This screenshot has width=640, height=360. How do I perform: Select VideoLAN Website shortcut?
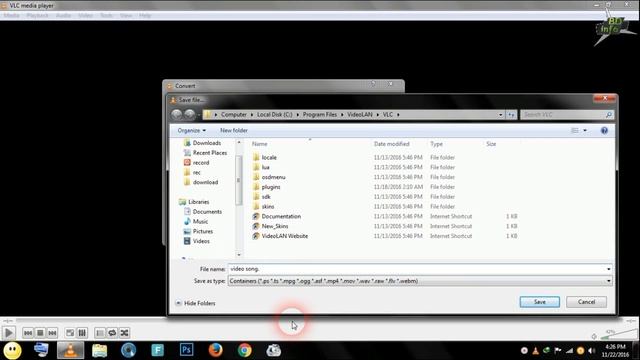[x=284, y=236]
